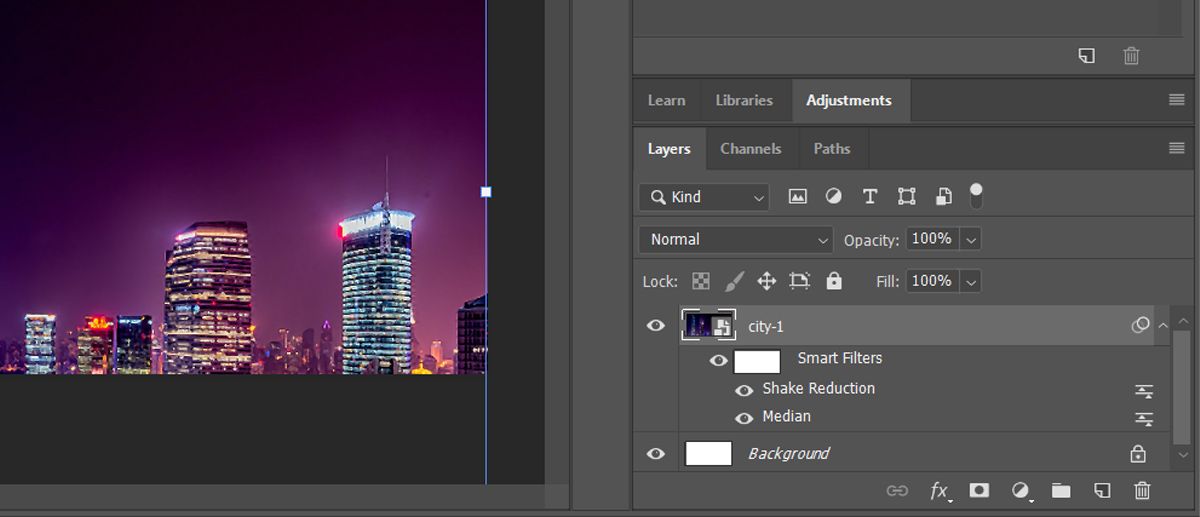Screen dimensions: 1200x517
Task: Hide the Shake Reduction filter
Action: pos(744,391)
